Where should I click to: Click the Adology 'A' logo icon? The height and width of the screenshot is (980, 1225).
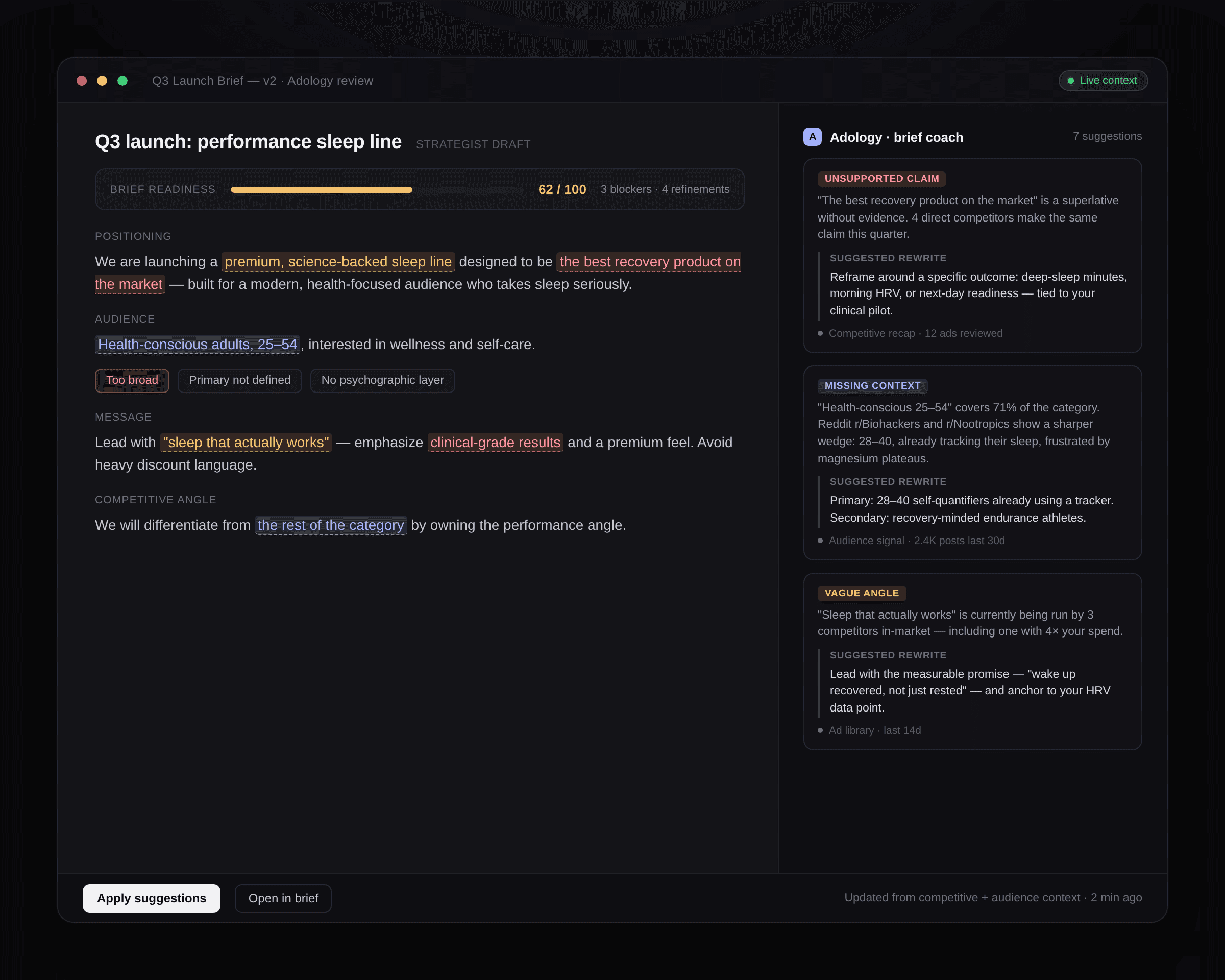click(812, 137)
